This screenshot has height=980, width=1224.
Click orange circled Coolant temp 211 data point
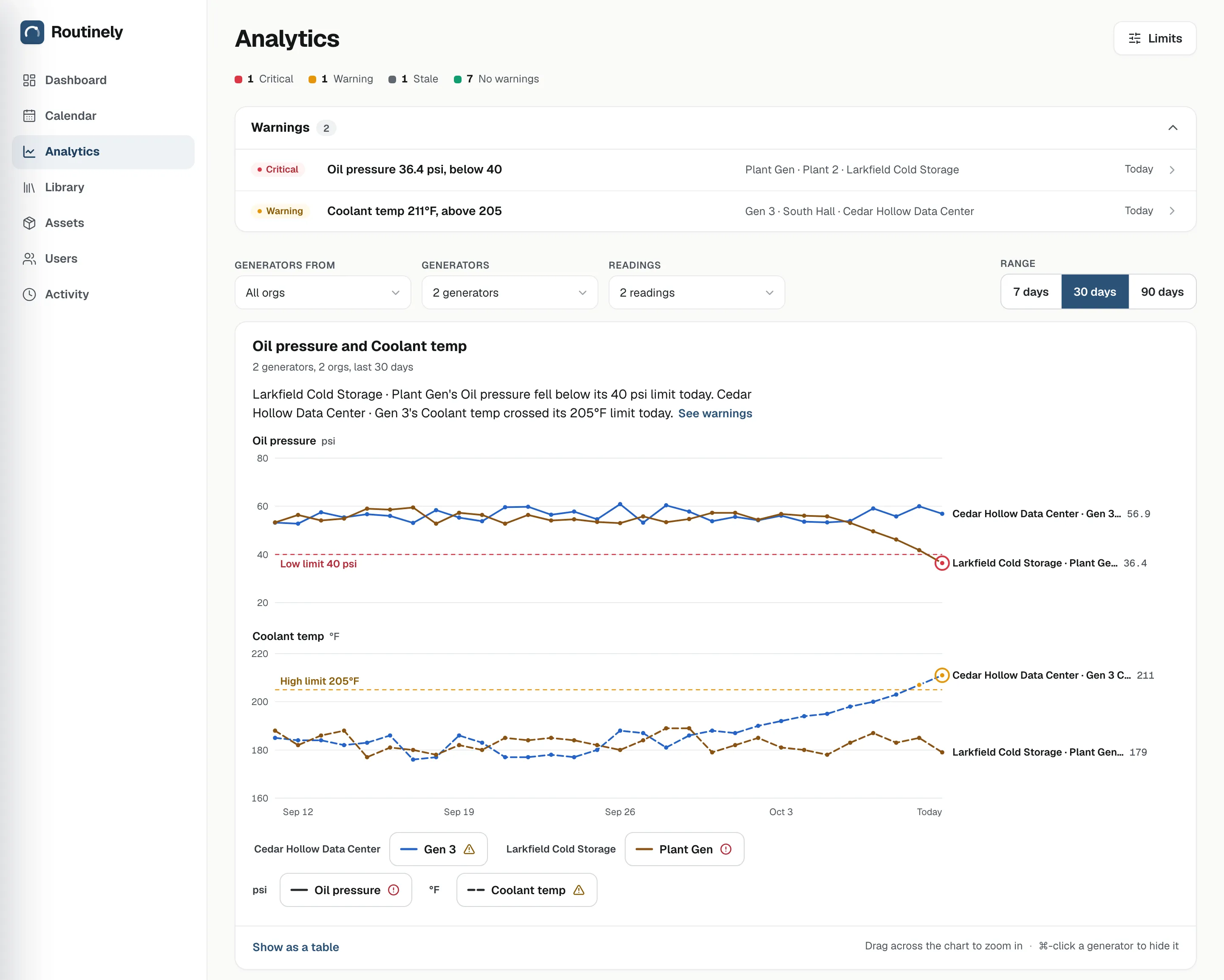[x=942, y=675]
